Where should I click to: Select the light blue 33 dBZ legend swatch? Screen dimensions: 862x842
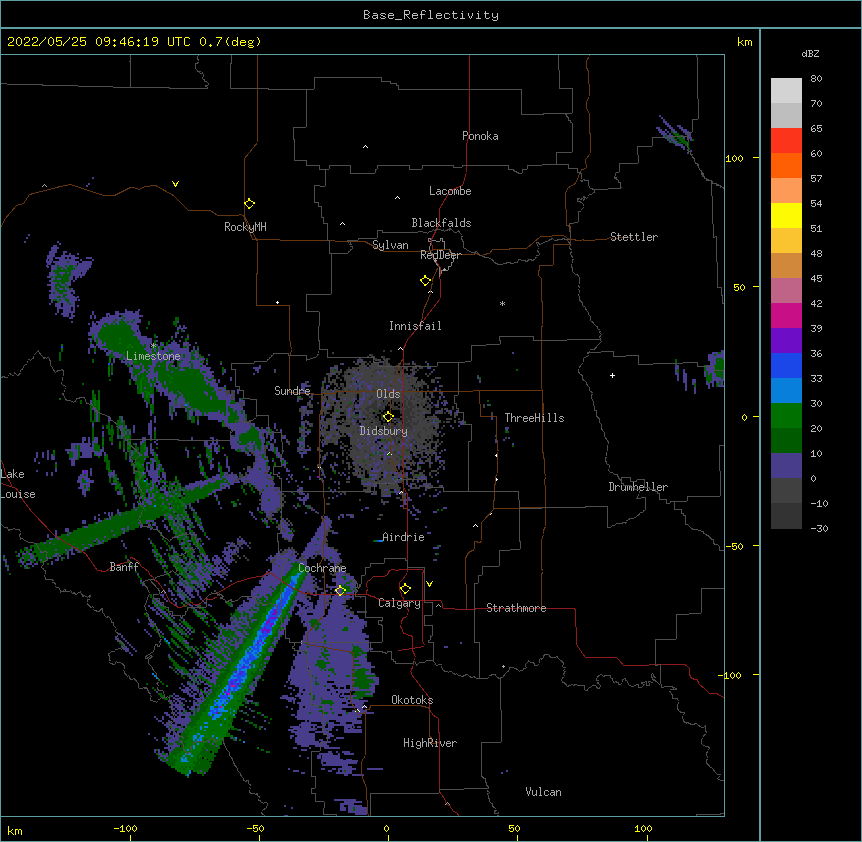tap(786, 391)
